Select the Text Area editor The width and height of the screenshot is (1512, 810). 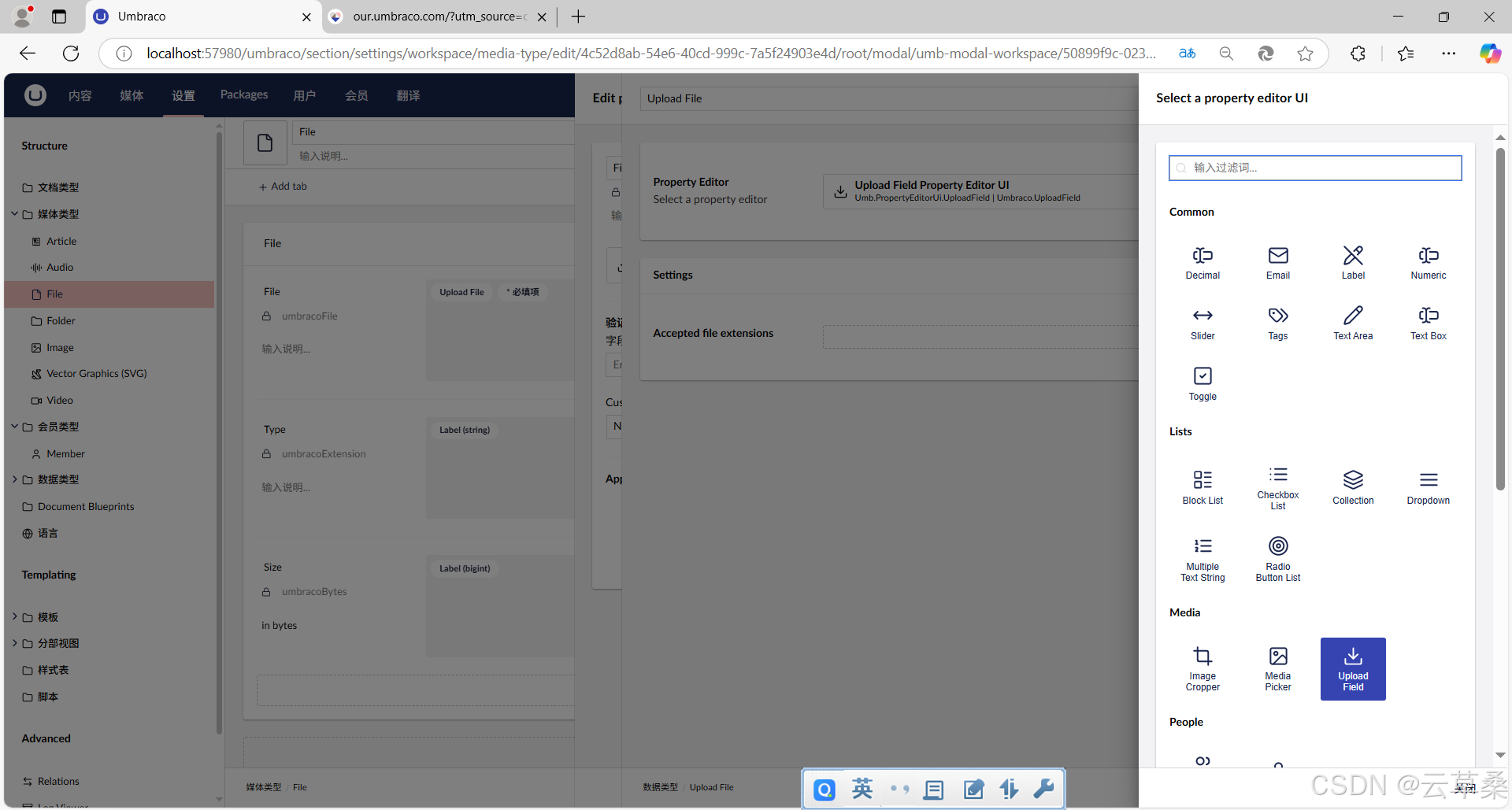click(1353, 324)
